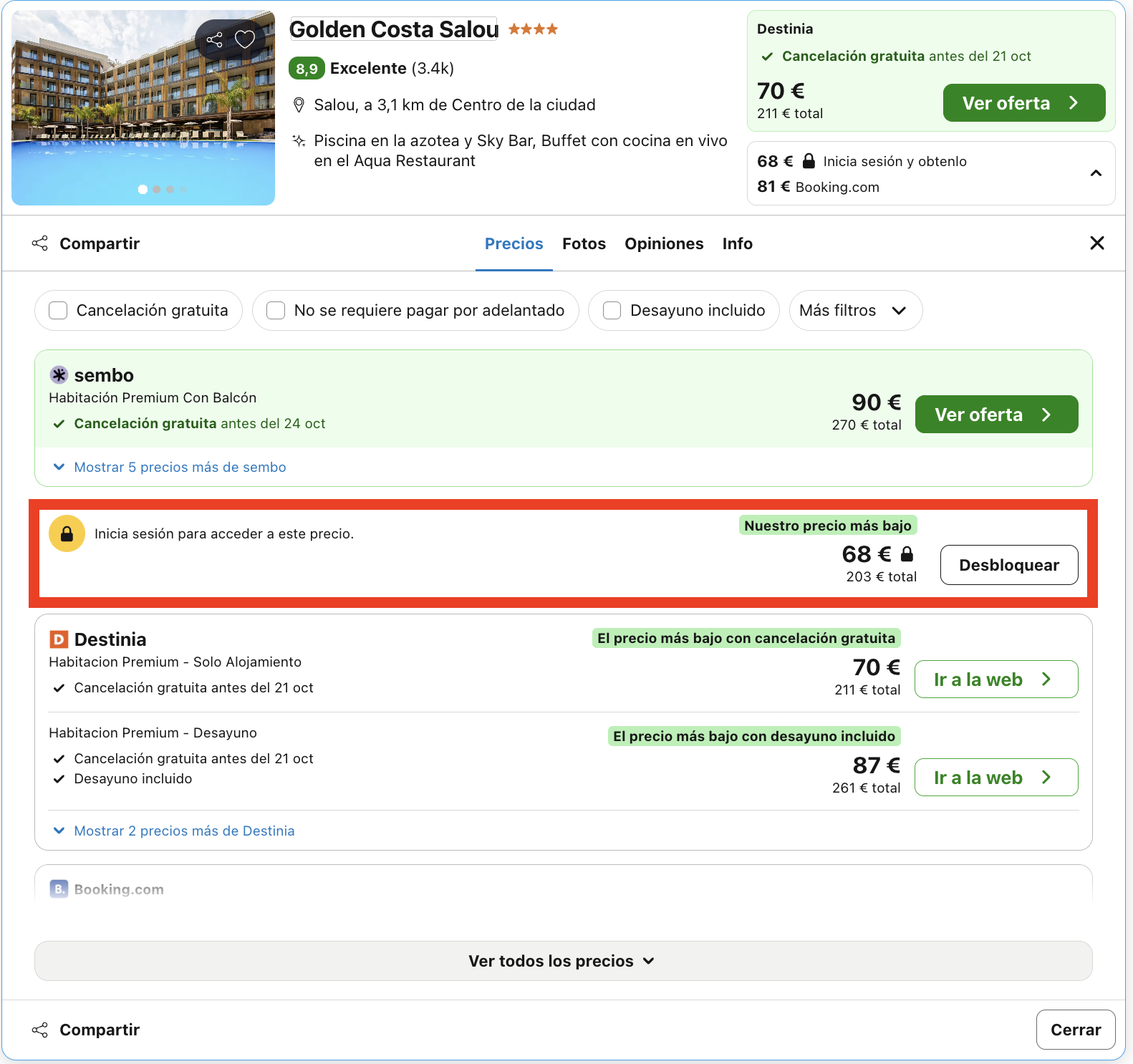Viewport: 1133px width, 1064px height.
Task: Enable No se requiere pagar por adelantado filter
Action: (x=276, y=310)
